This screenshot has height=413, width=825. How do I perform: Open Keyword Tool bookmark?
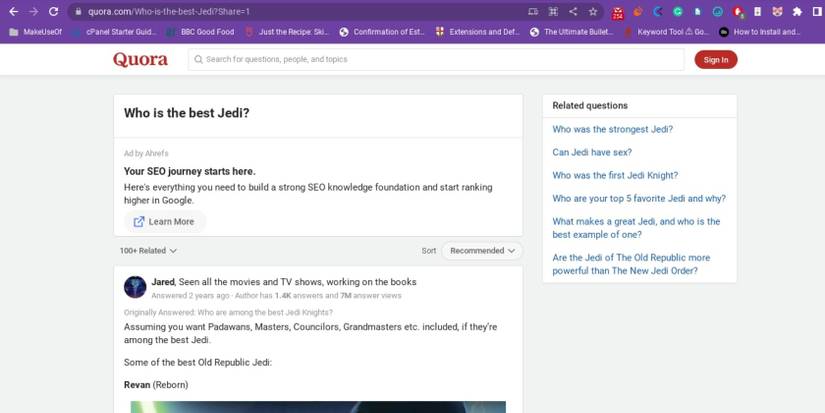coord(667,32)
